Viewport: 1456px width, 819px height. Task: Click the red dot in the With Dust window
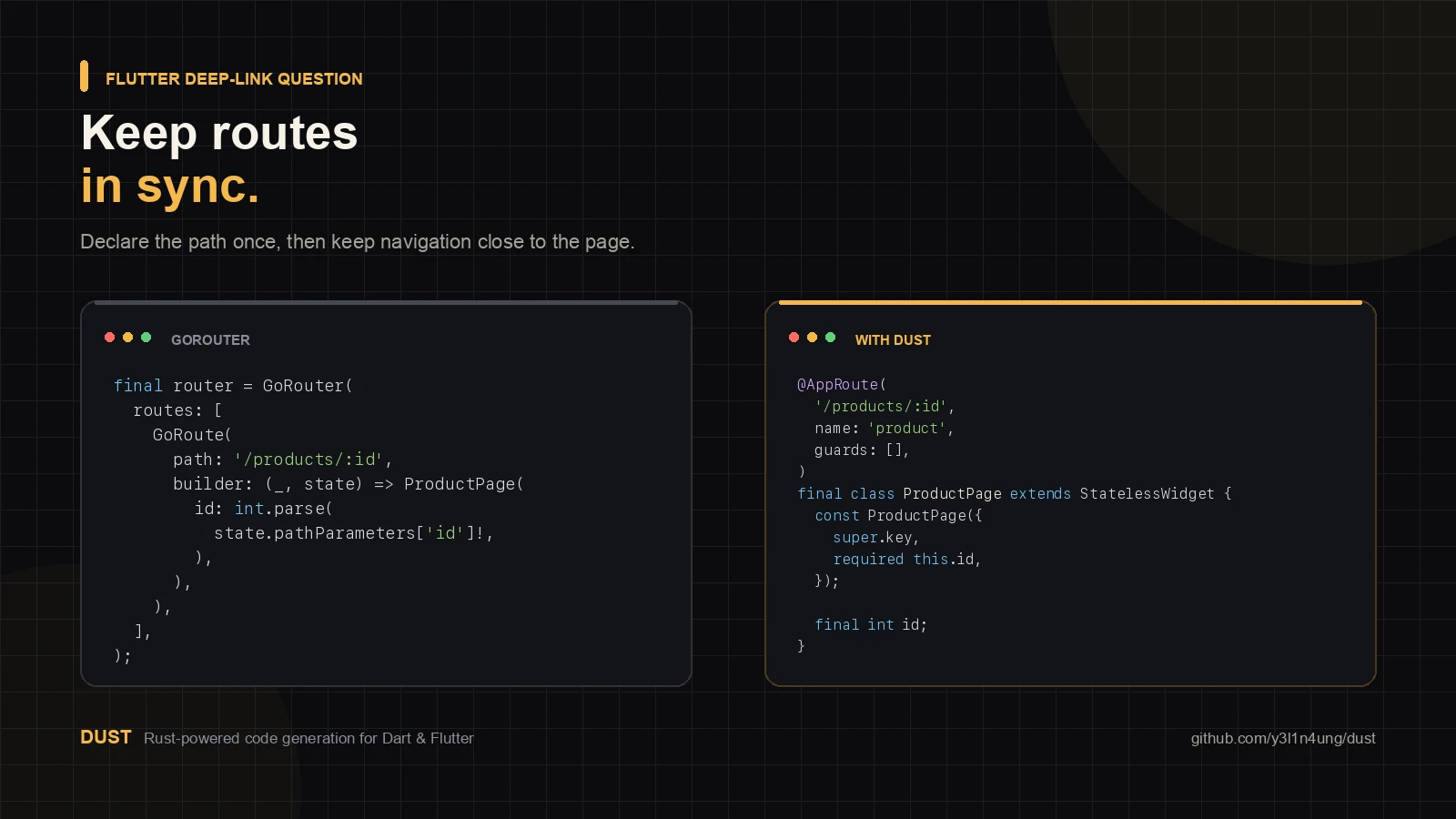click(794, 338)
